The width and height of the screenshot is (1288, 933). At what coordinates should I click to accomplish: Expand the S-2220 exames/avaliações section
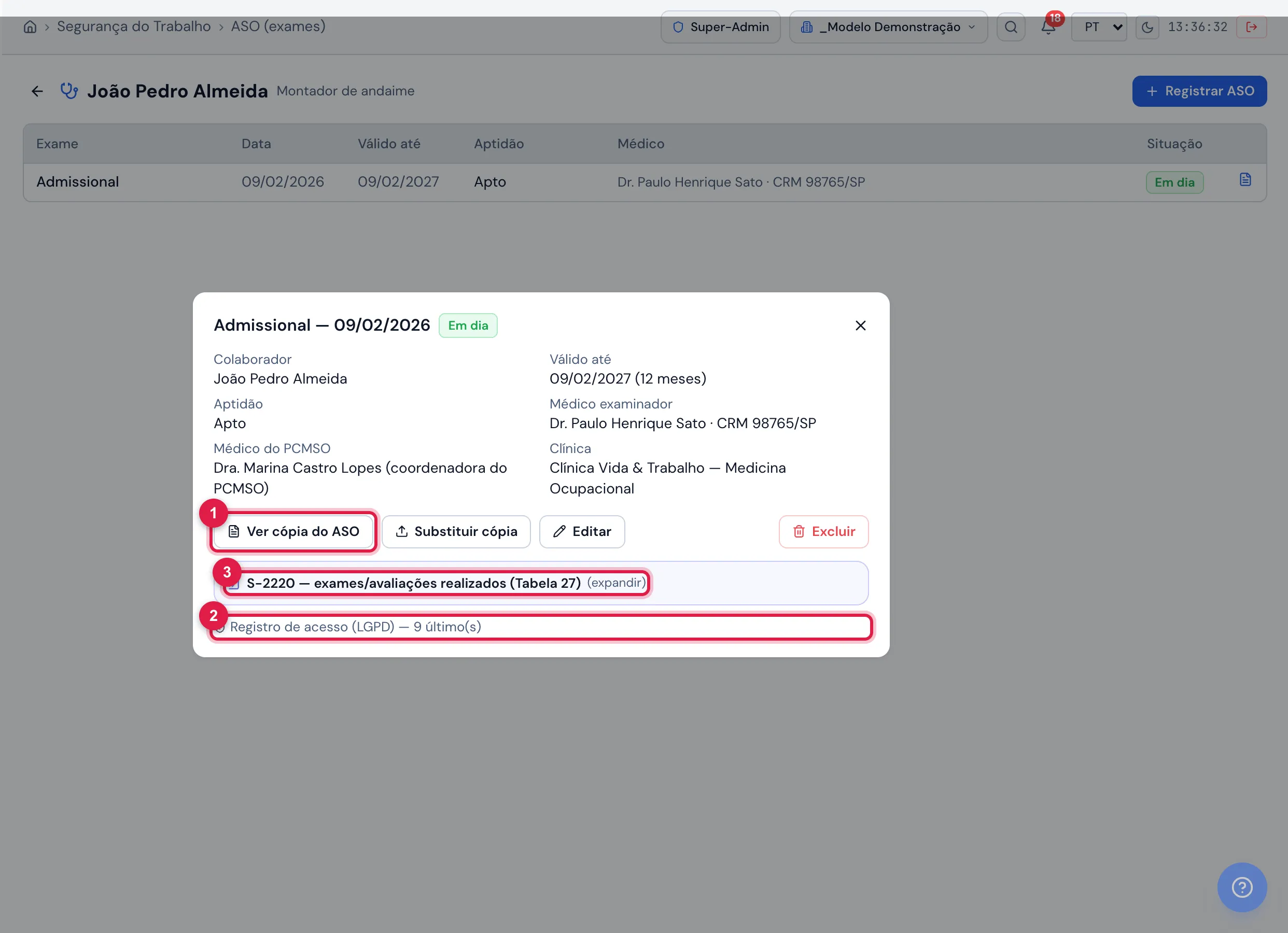tap(436, 583)
